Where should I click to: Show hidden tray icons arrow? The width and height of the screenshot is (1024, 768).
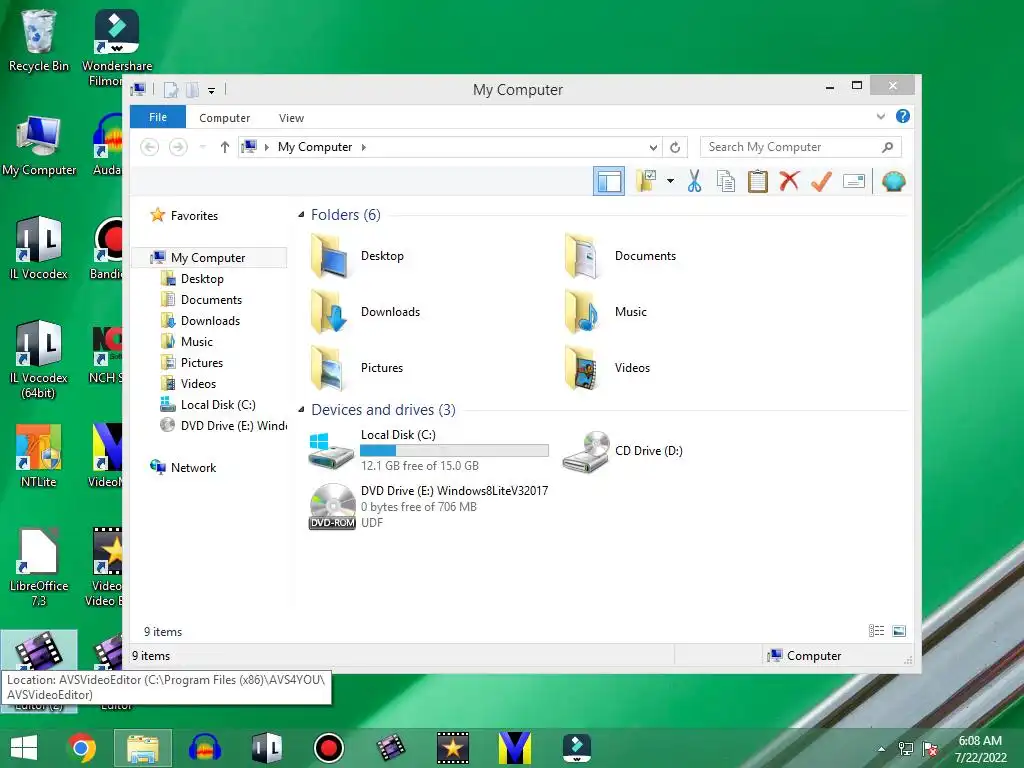coord(882,748)
